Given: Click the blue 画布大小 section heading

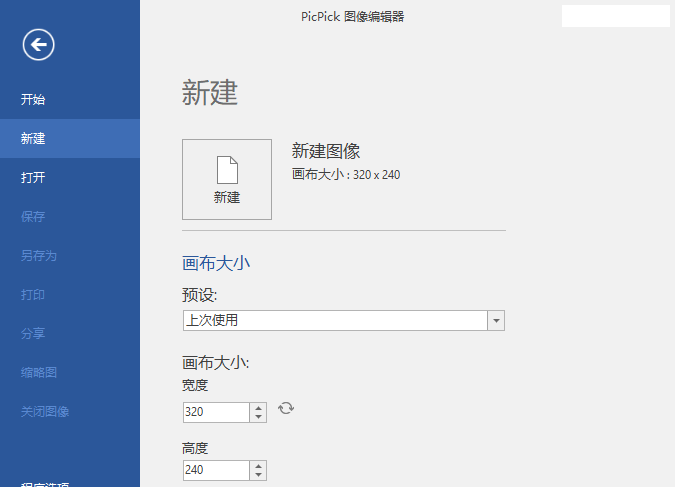Looking at the screenshot, I should point(216,263).
